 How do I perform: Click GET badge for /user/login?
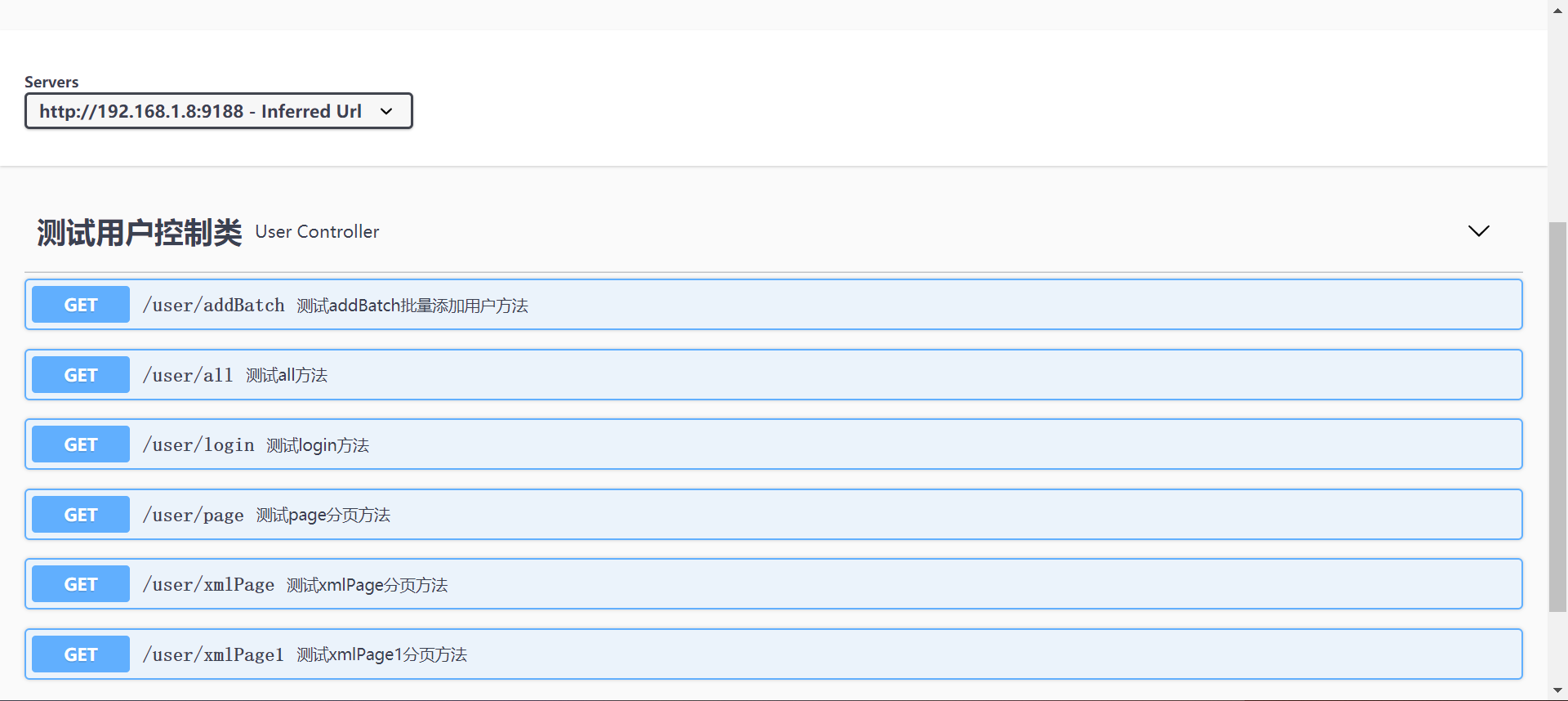coord(81,444)
